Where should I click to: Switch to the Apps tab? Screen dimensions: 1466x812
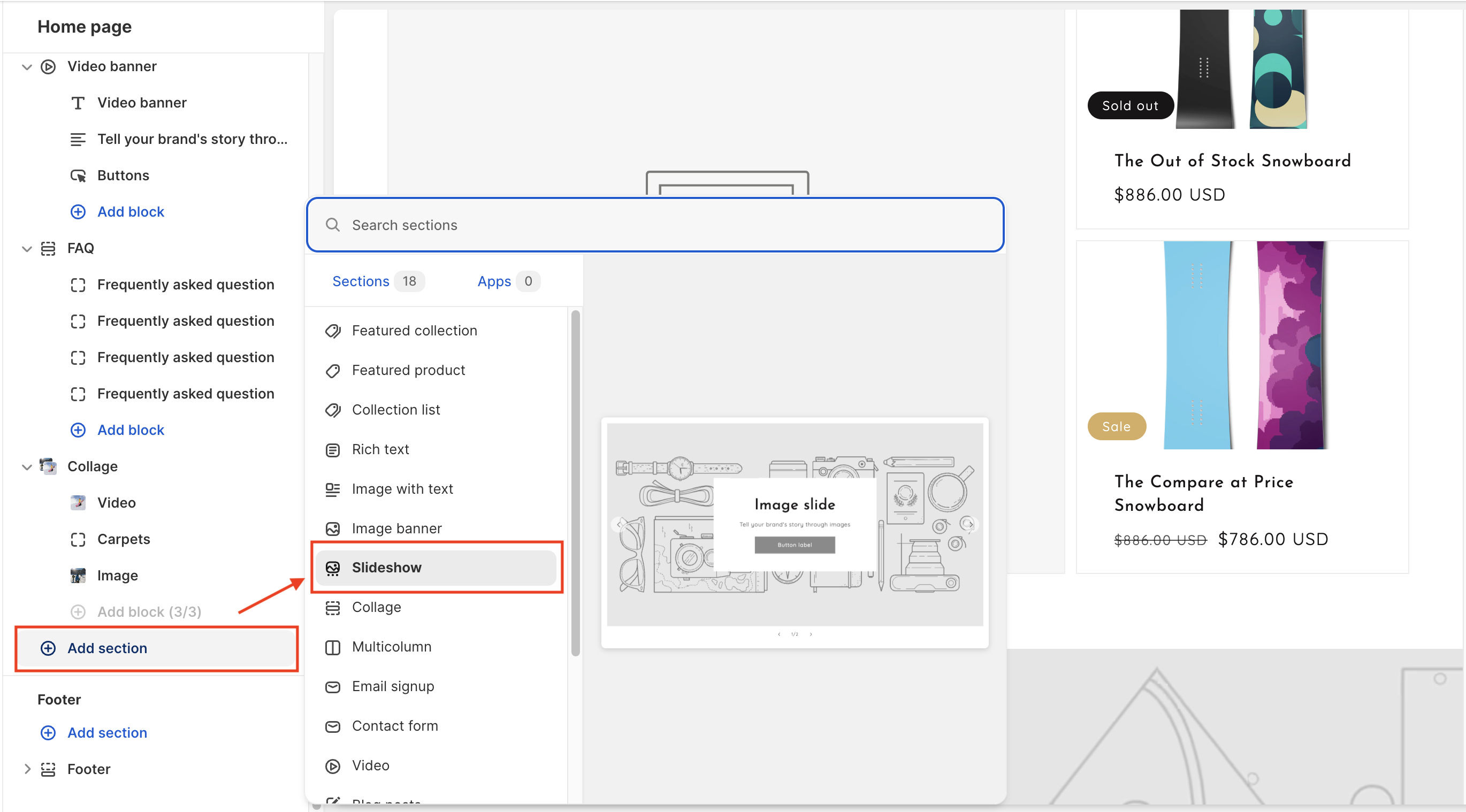point(494,281)
